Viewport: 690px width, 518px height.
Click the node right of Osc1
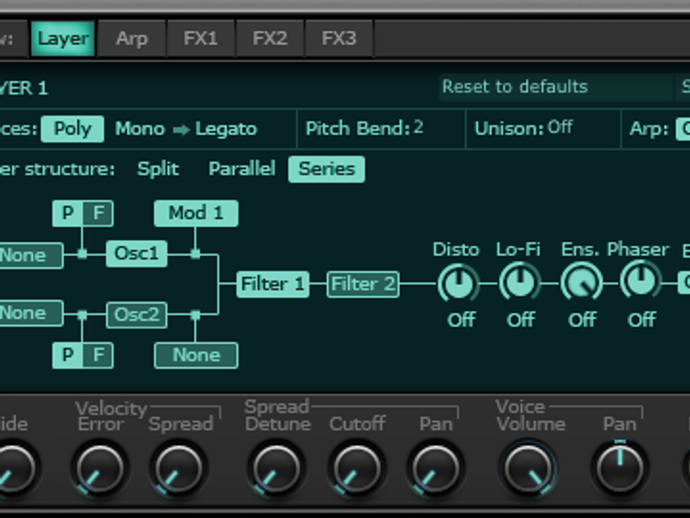coord(195,254)
